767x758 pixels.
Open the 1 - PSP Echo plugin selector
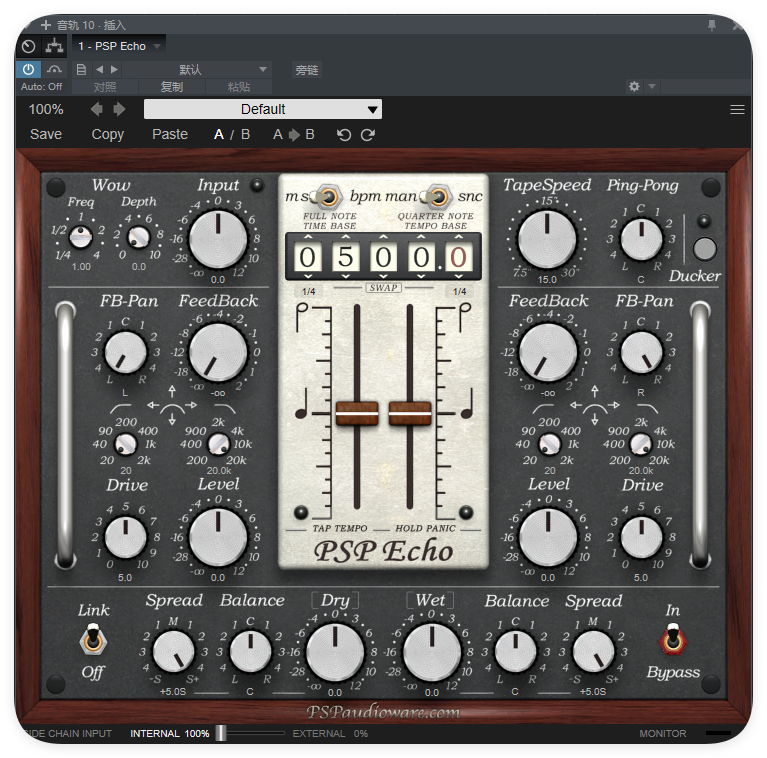point(119,46)
